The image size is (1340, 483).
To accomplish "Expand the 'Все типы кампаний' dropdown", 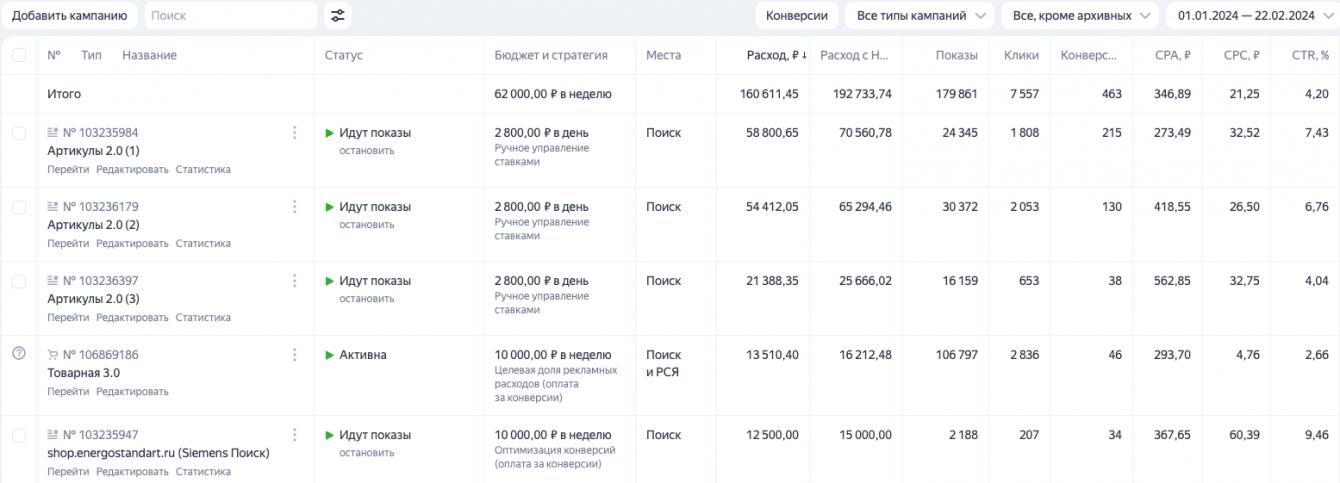I will pyautogui.click(x=919, y=16).
